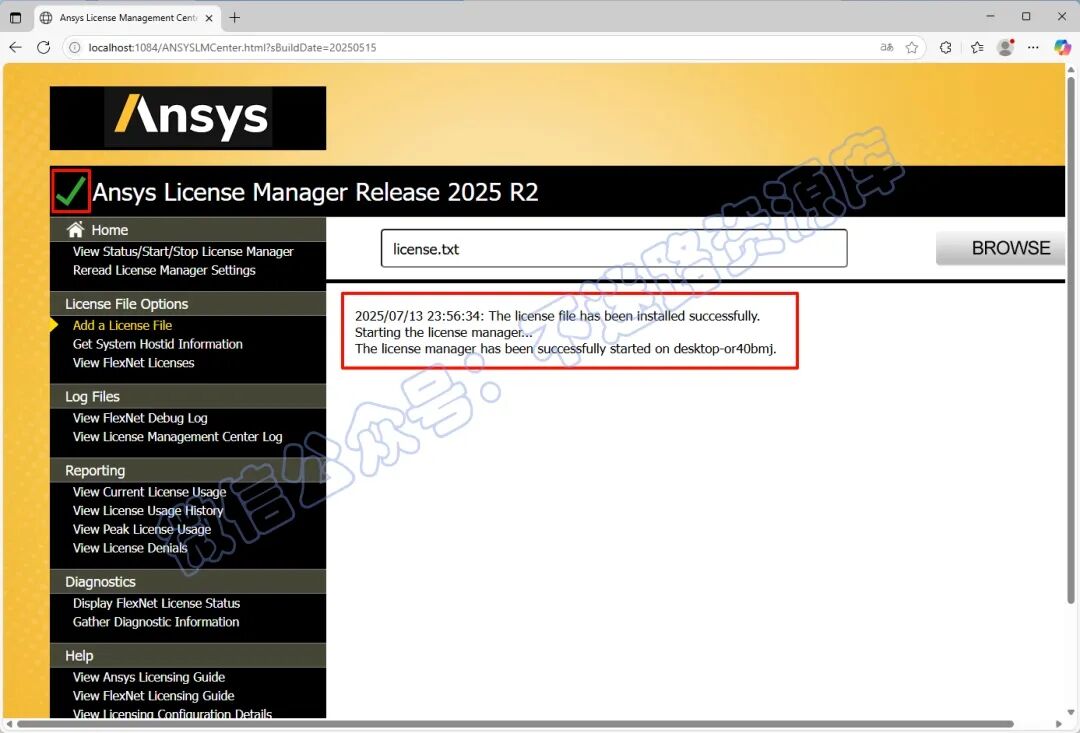Image resolution: width=1080 pixels, height=733 pixels.
Task: Click the 'Starting the license manager...' line
Action: click(x=444, y=332)
